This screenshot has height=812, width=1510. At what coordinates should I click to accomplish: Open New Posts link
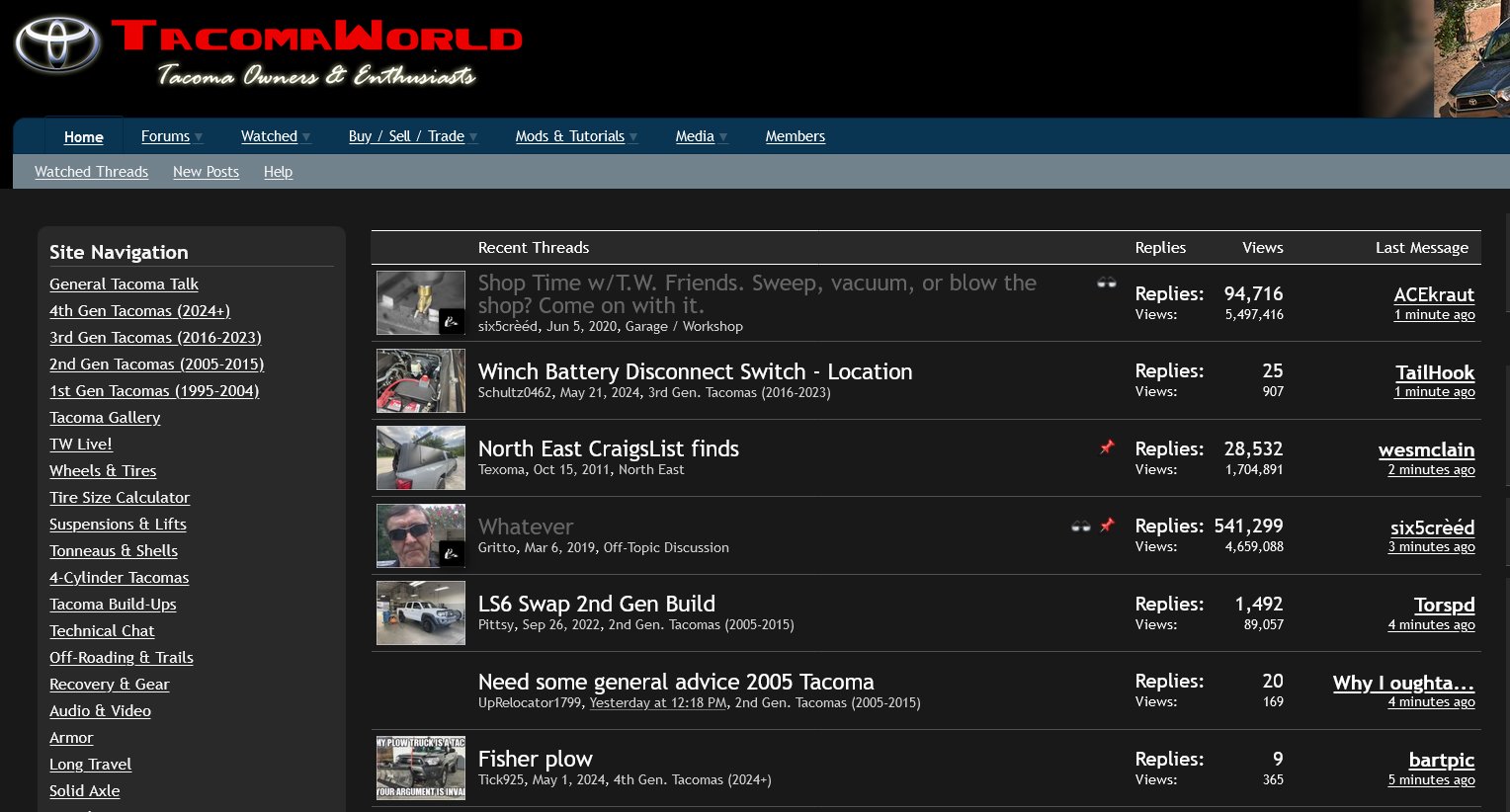206,172
